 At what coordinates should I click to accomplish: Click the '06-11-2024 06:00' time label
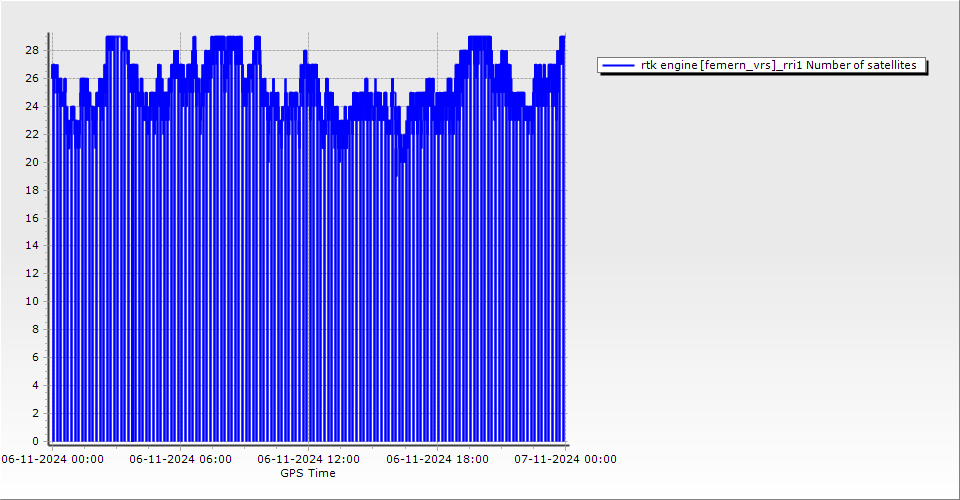(181, 459)
